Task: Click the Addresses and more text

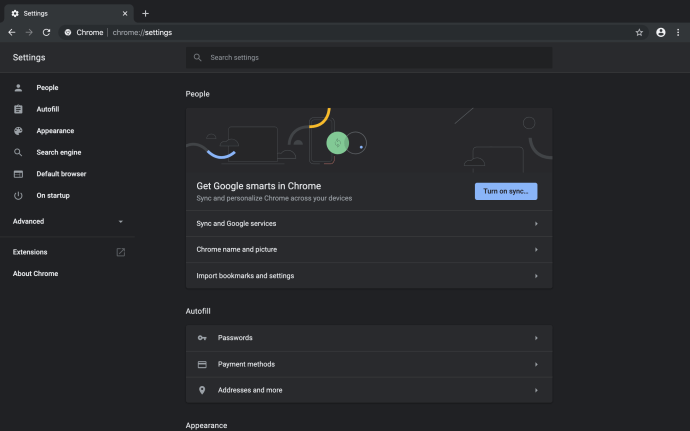Action: click(x=250, y=390)
